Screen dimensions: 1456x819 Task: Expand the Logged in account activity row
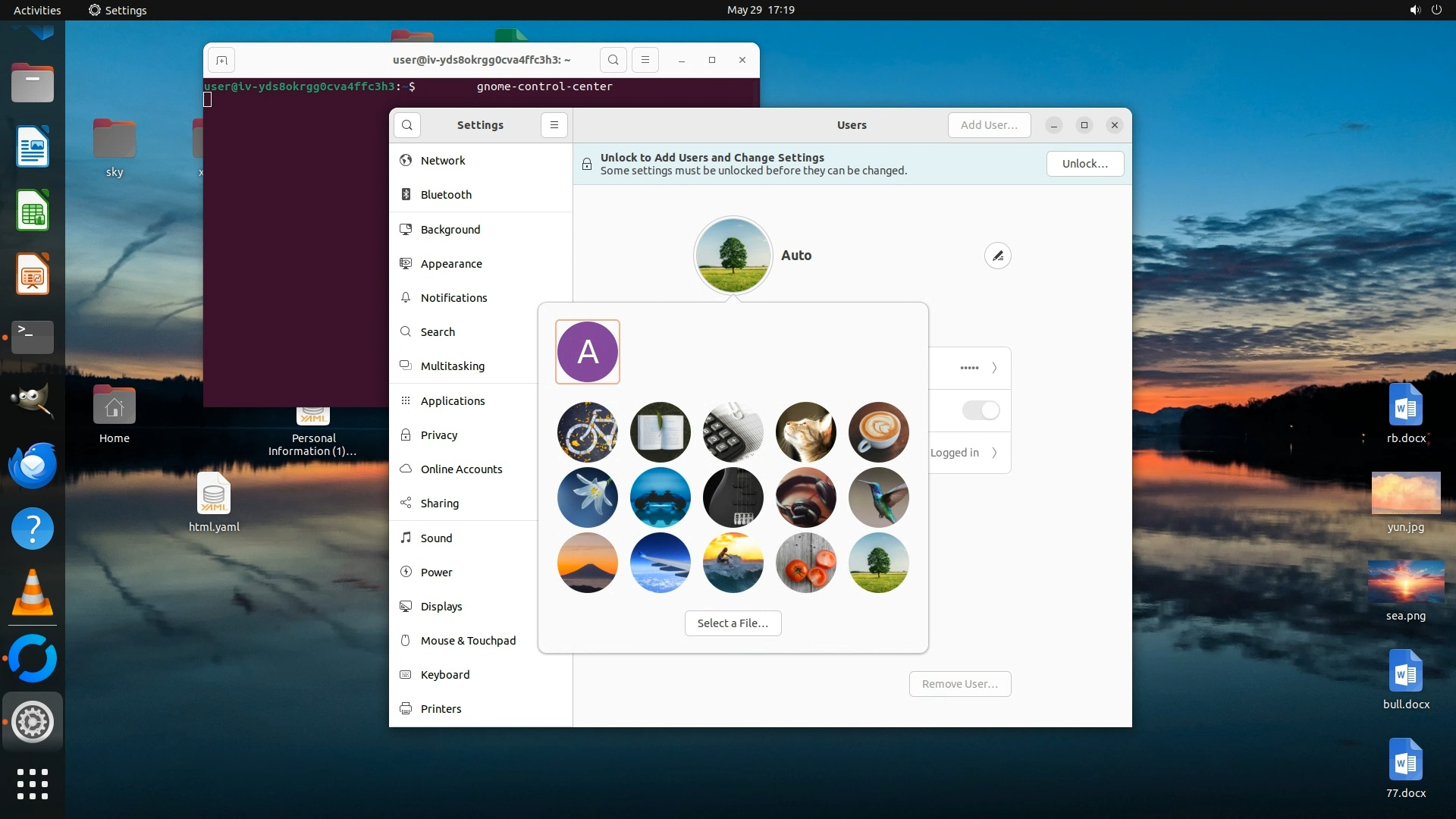[994, 453]
